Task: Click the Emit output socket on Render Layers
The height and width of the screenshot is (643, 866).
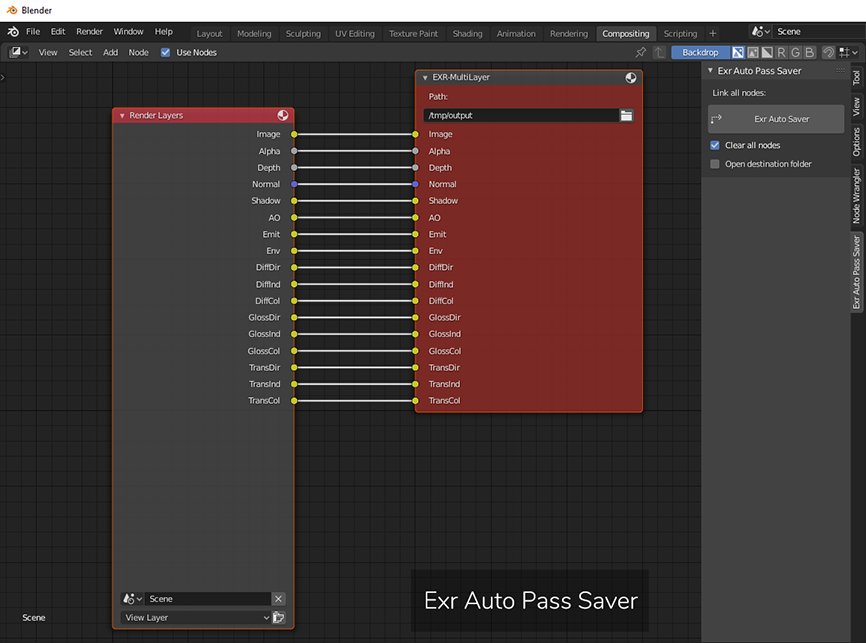Action: coord(294,234)
